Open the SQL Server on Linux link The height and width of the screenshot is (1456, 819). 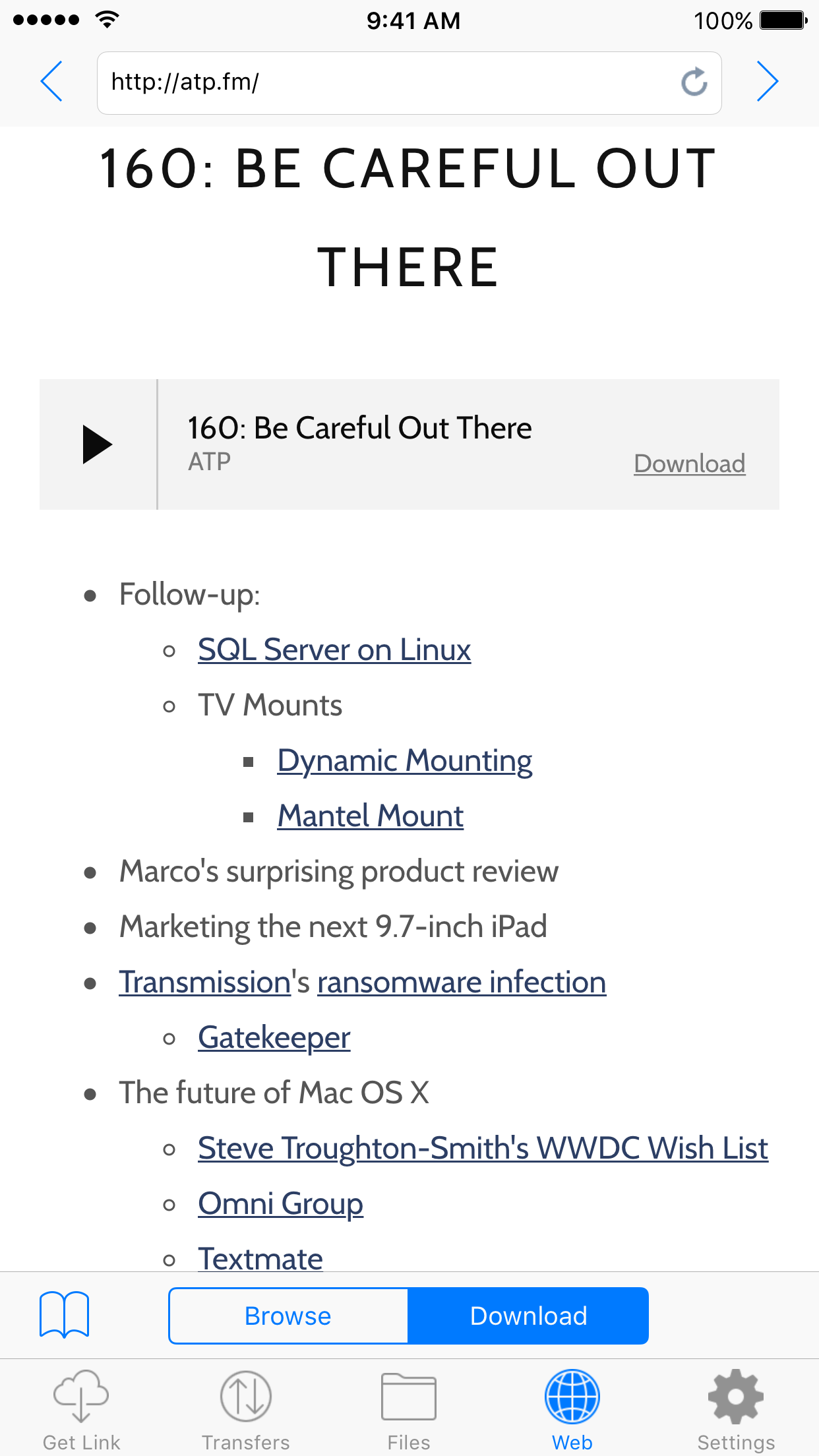334,650
